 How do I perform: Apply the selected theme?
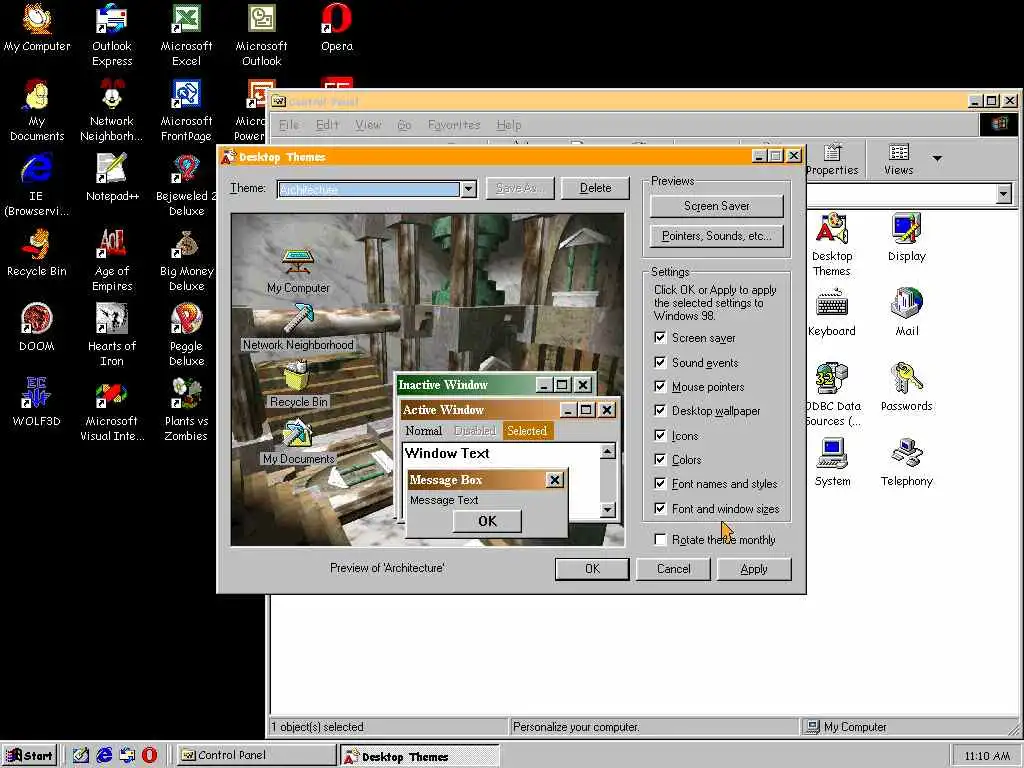[x=754, y=569]
